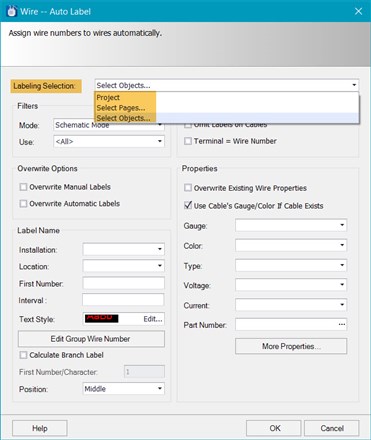The height and width of the screenshot is (440, 371).
Task: Check Terminal = Wire Number option
Action: tap(188, 141)
